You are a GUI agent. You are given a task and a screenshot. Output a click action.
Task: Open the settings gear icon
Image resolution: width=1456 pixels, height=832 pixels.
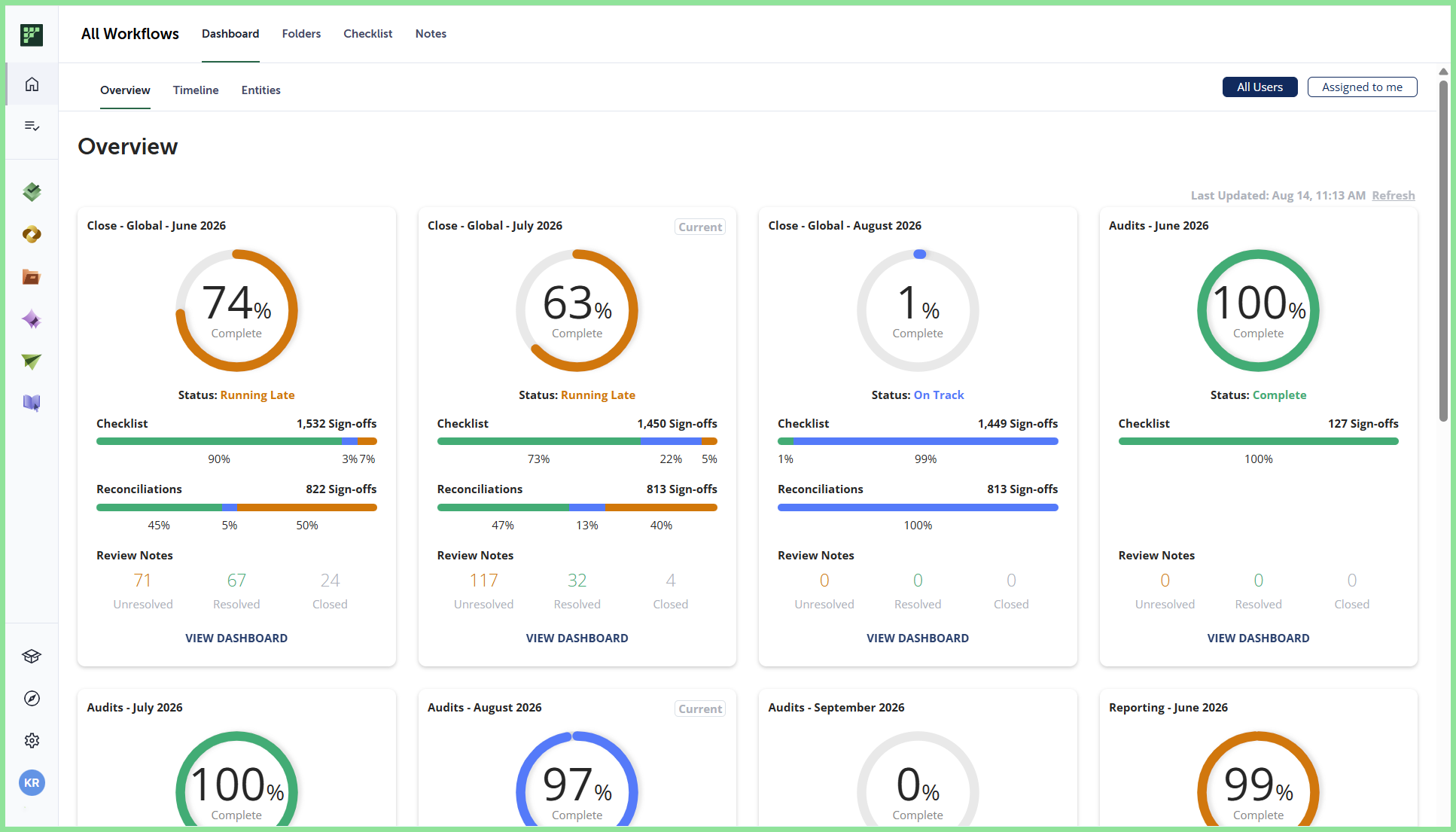(x=32, y=741)
